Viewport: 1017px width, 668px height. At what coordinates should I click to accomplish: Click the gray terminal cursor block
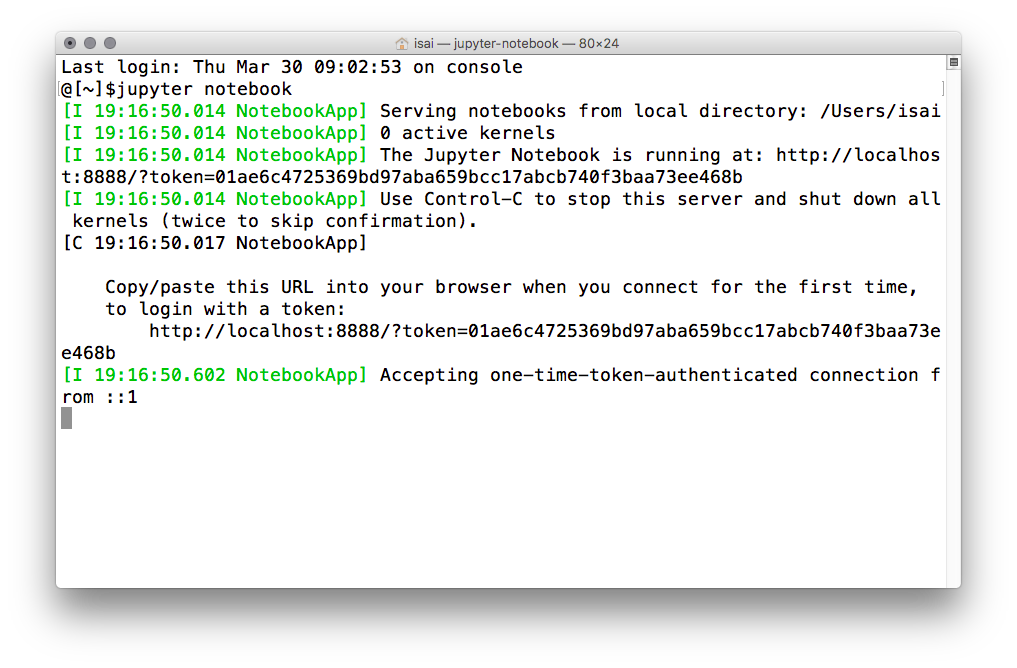coord(67,418)
